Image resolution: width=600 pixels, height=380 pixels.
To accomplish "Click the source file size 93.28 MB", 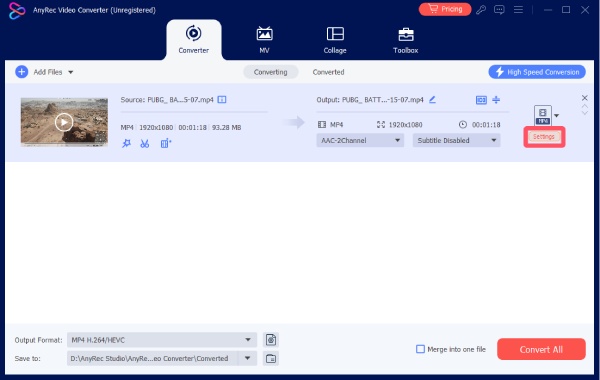I will [227, 127].
